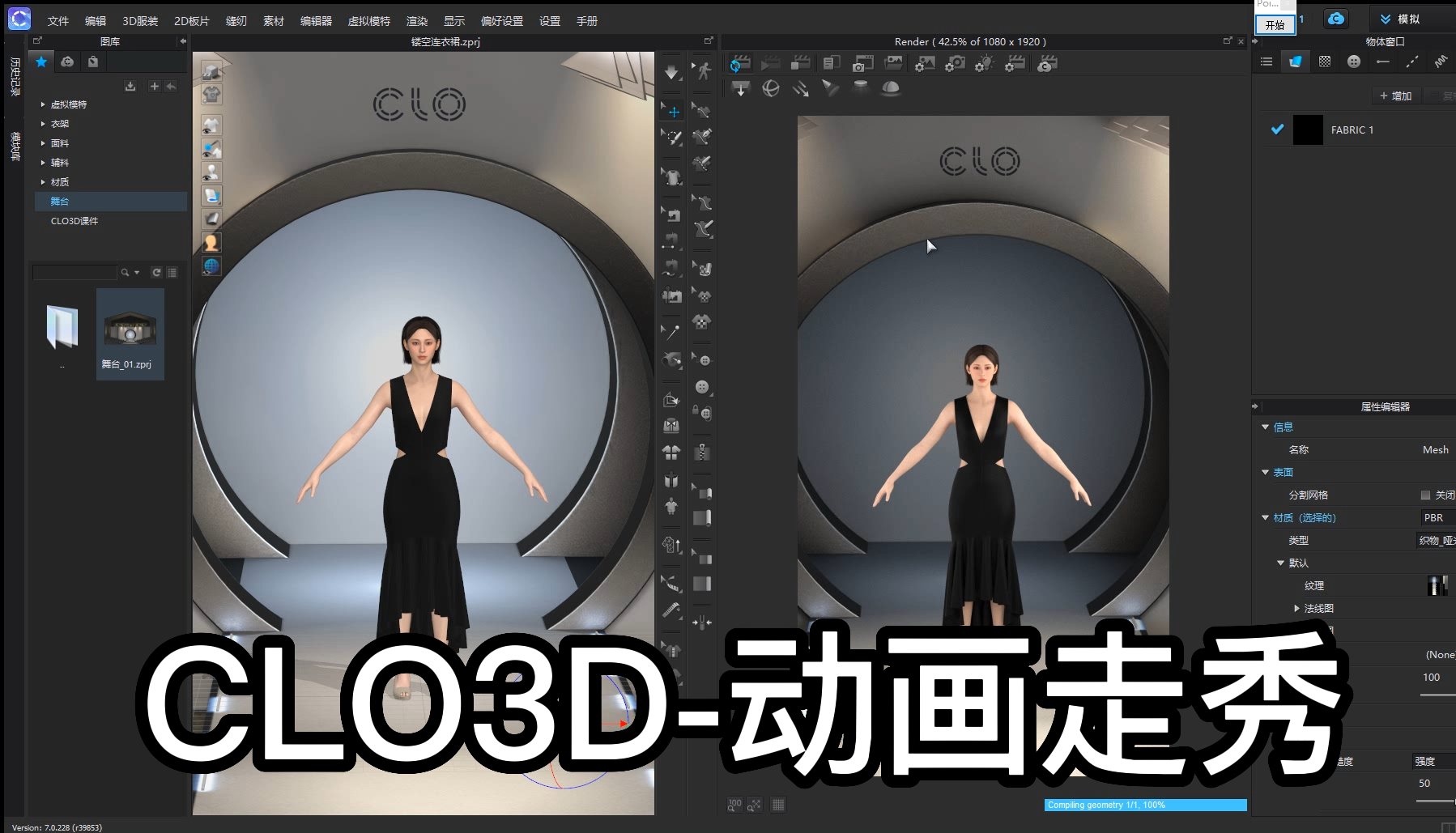The height and width of the screenshot is (833, 1456).
Task: Click the stop render clapperboard icon
Action: pos(800,63)
